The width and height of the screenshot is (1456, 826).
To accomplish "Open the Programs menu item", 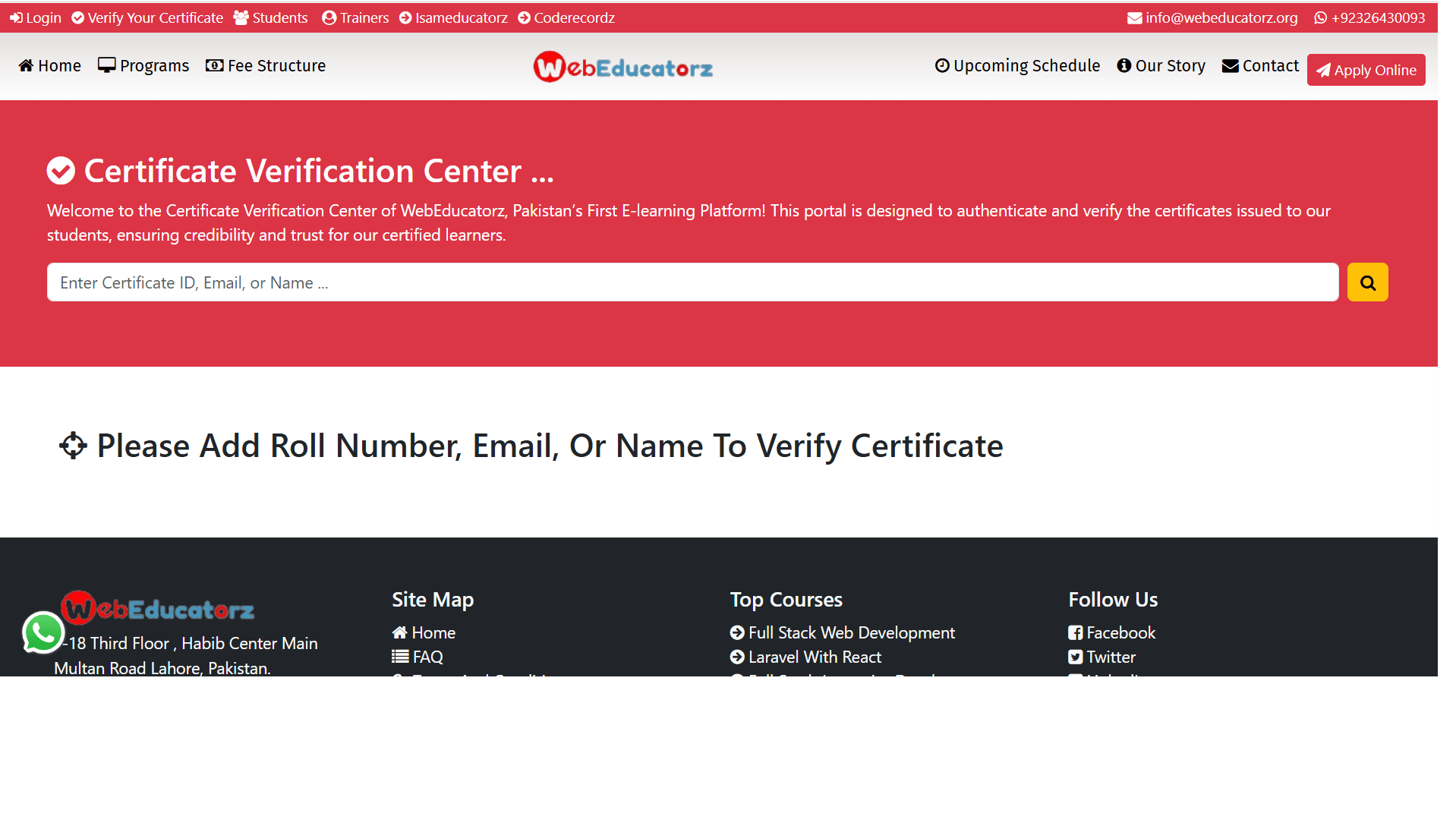I will tap(143, 66).
